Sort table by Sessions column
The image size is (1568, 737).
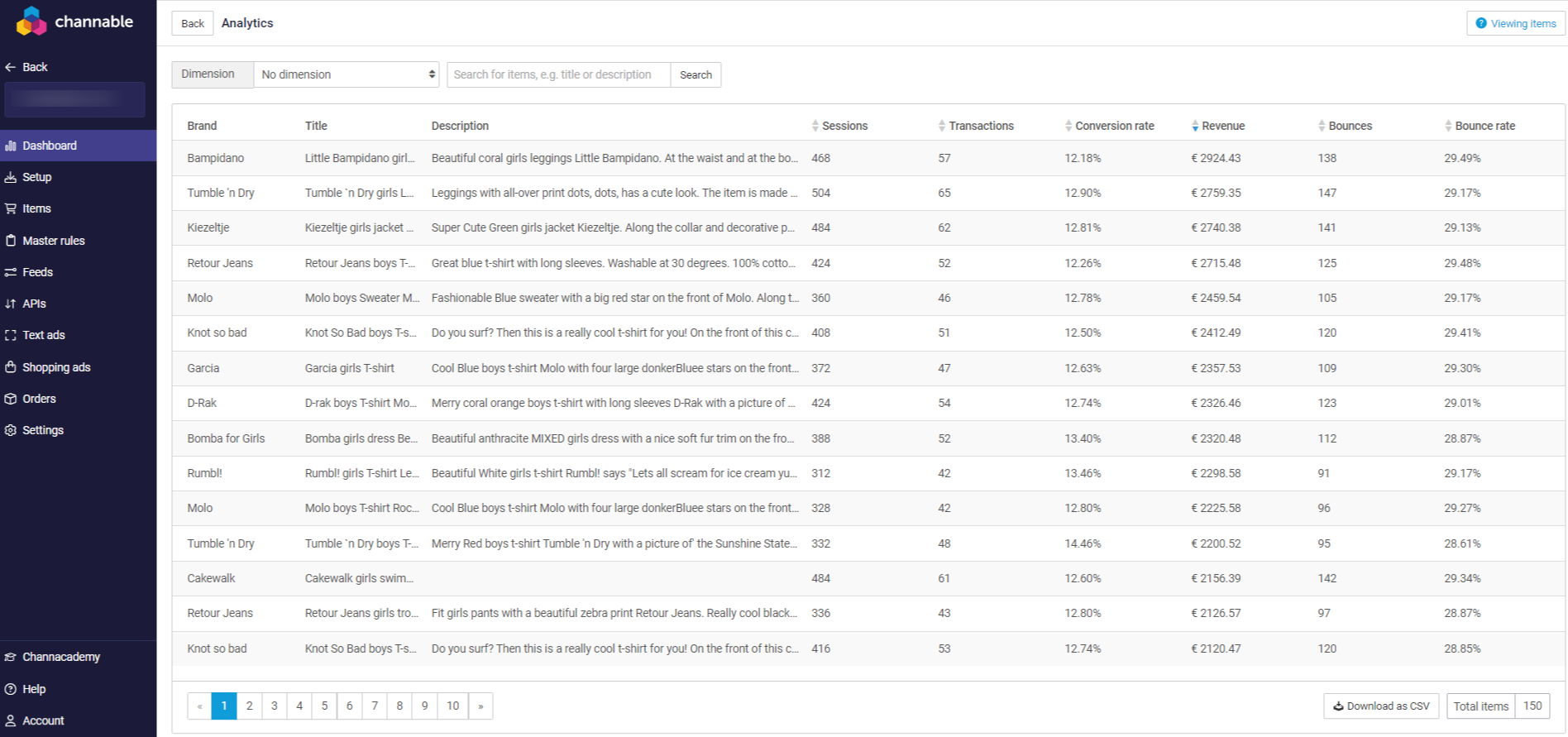tap(839, 126)
